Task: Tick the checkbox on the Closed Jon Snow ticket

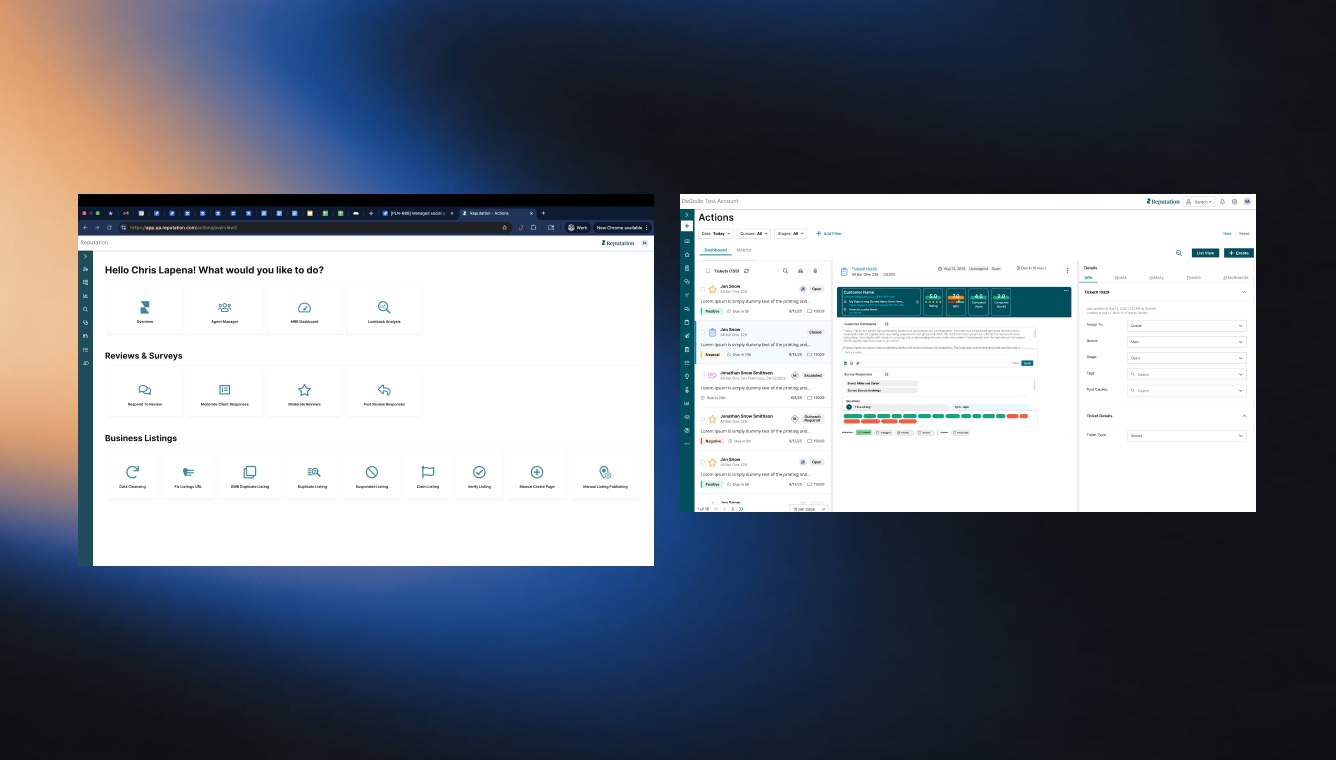Action: coord(701,332)
